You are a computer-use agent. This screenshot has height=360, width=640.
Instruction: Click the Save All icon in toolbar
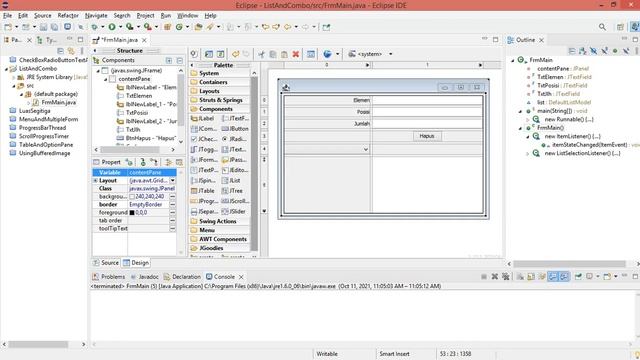[x=54, y=27]
